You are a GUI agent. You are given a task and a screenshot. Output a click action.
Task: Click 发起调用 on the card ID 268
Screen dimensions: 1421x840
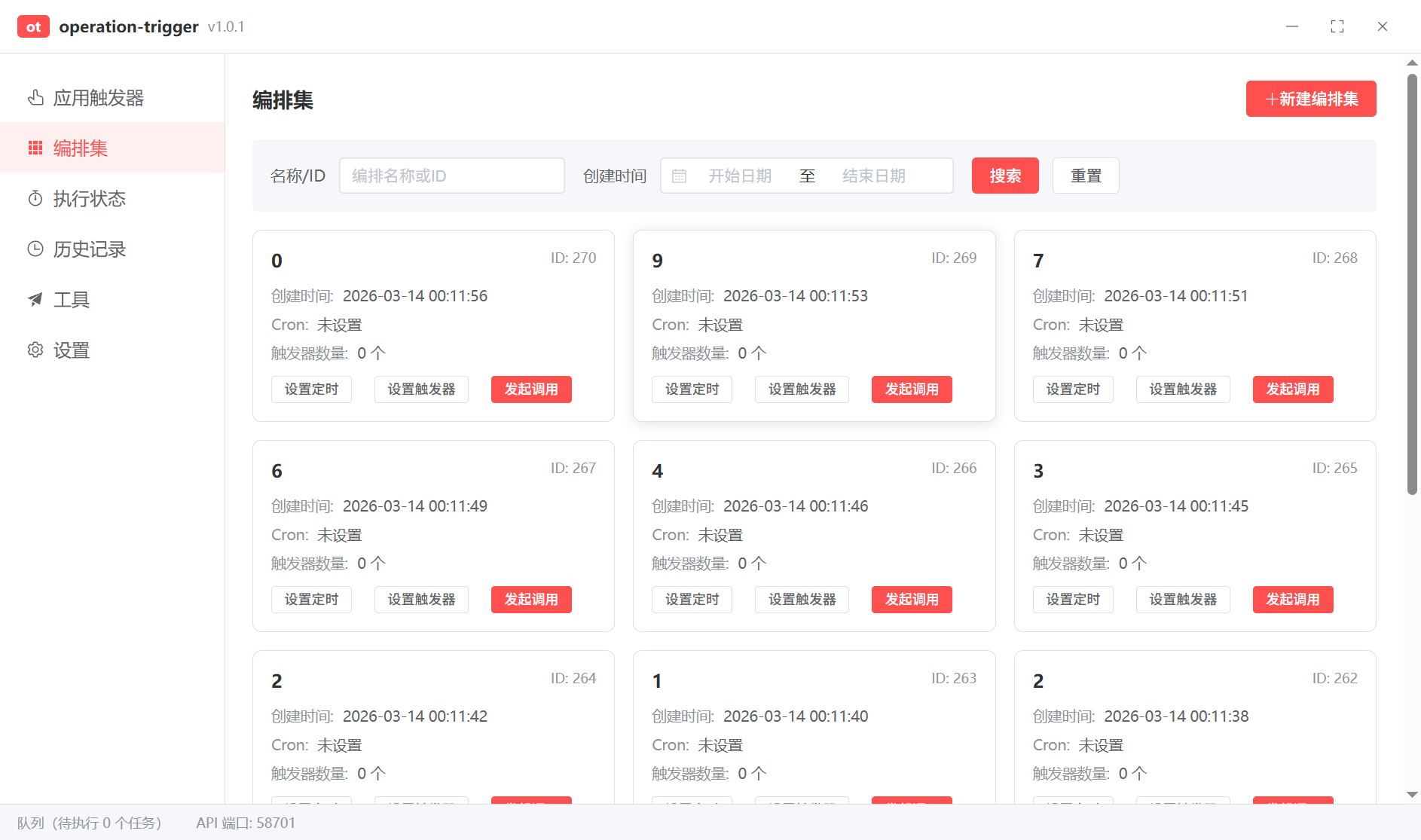1293,389
